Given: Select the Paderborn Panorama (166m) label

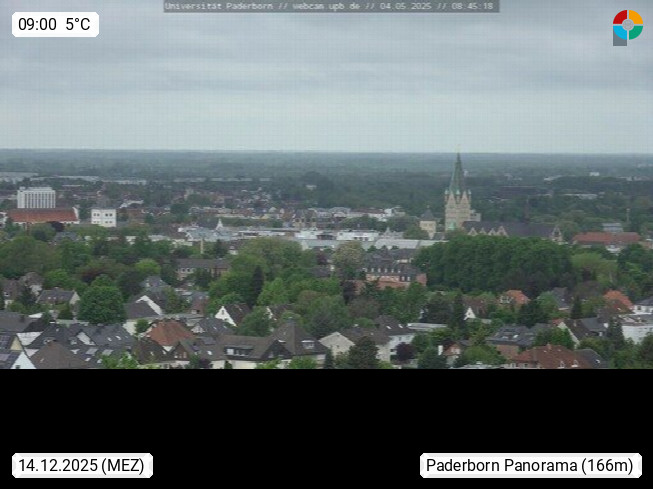Looking at the screenshot, I should click(x=530, y=465).
